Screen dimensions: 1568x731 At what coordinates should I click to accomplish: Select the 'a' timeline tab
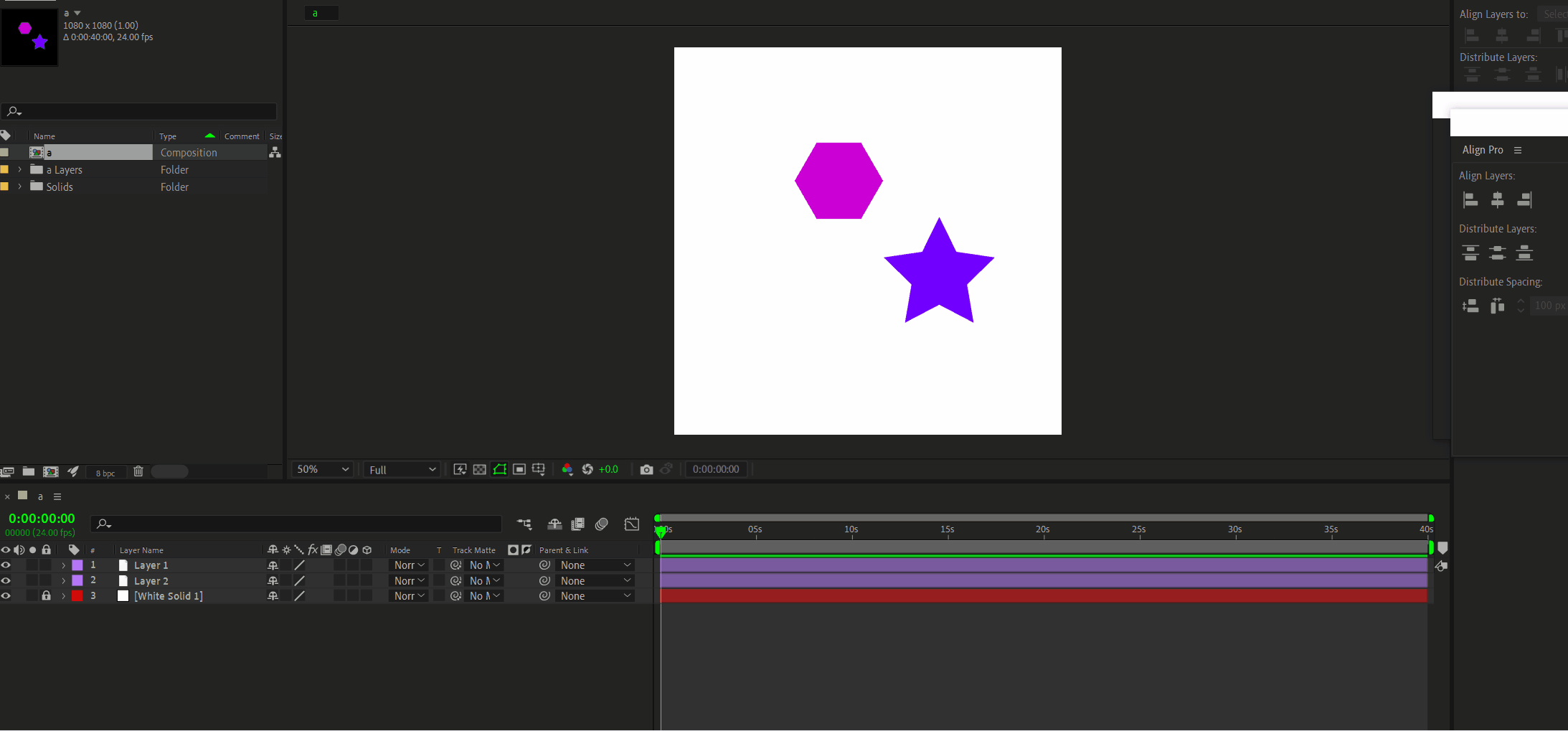[40, 496]
